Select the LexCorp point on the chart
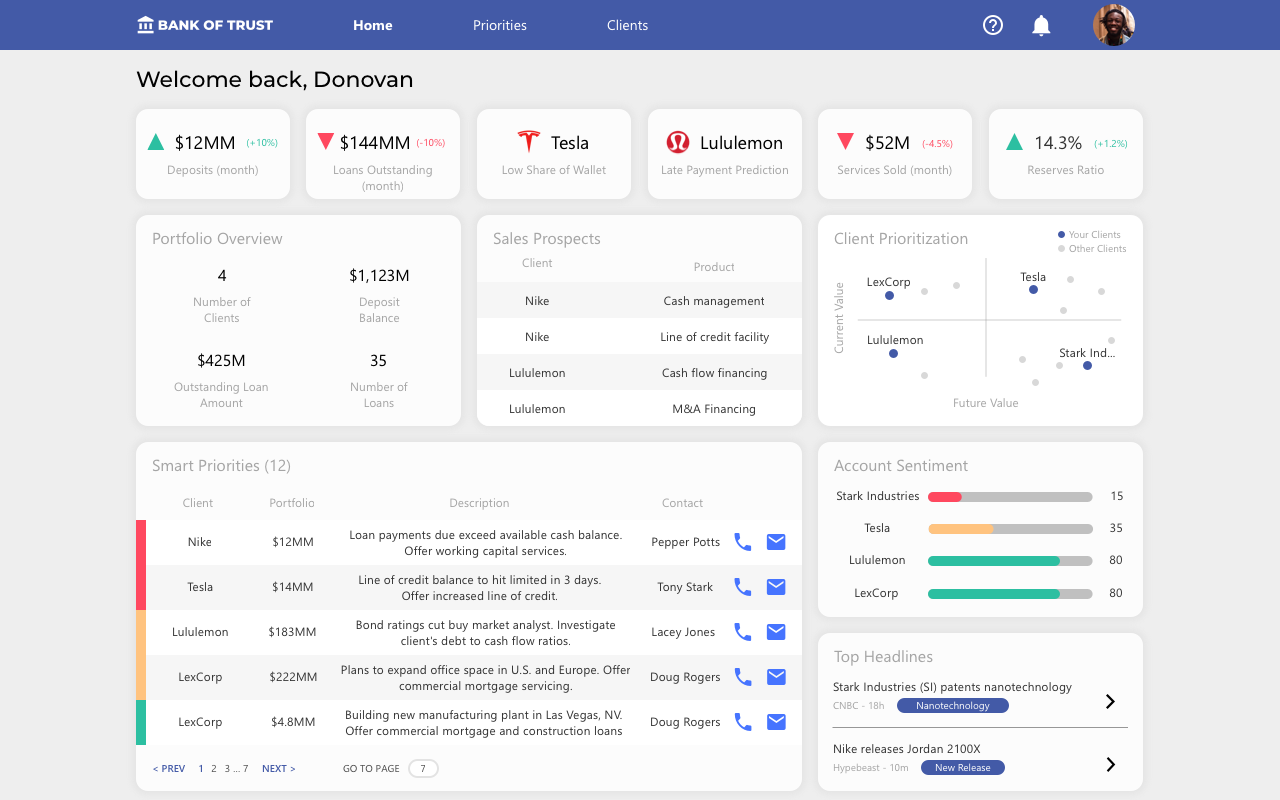 [x=889, y=296]
